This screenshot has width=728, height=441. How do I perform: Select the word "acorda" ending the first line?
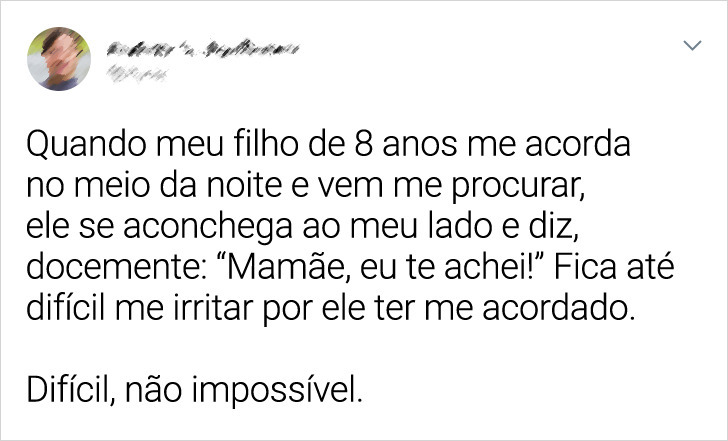(x=578, y=144)
